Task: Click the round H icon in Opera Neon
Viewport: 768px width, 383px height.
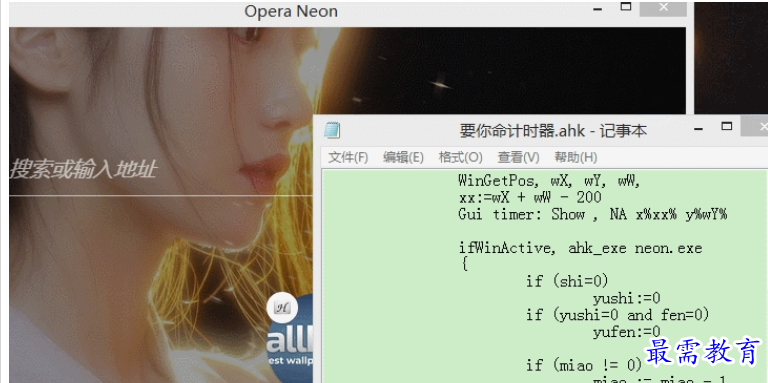Action: click(x=282, y=308)
